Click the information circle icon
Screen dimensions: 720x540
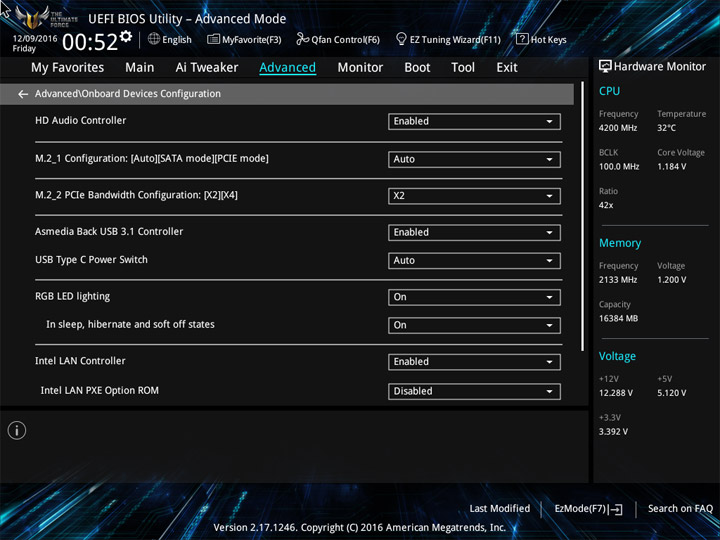pyautogui.click(x=17, y=430)
